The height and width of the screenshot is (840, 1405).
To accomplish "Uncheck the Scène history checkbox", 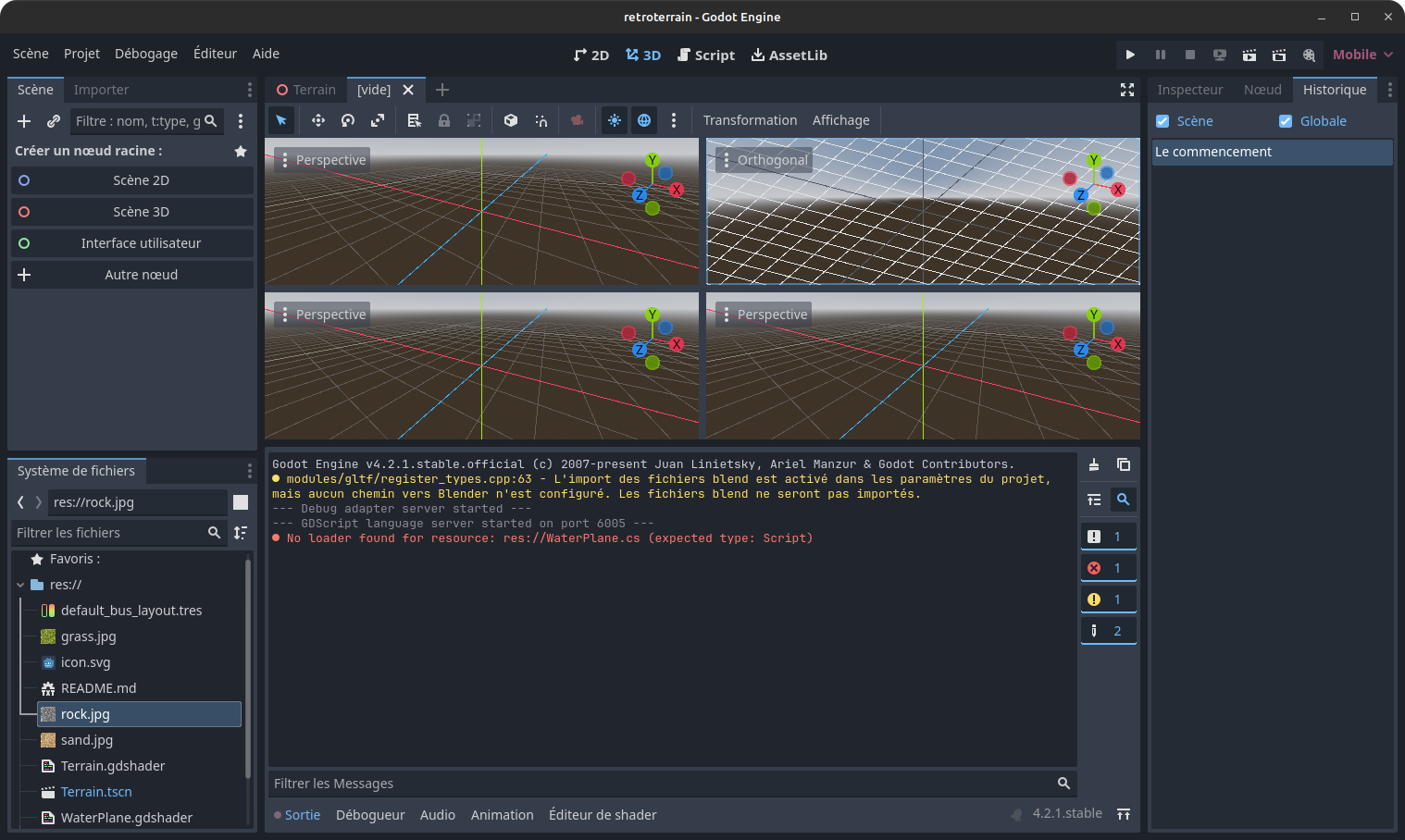I will tap(1163, 121).
